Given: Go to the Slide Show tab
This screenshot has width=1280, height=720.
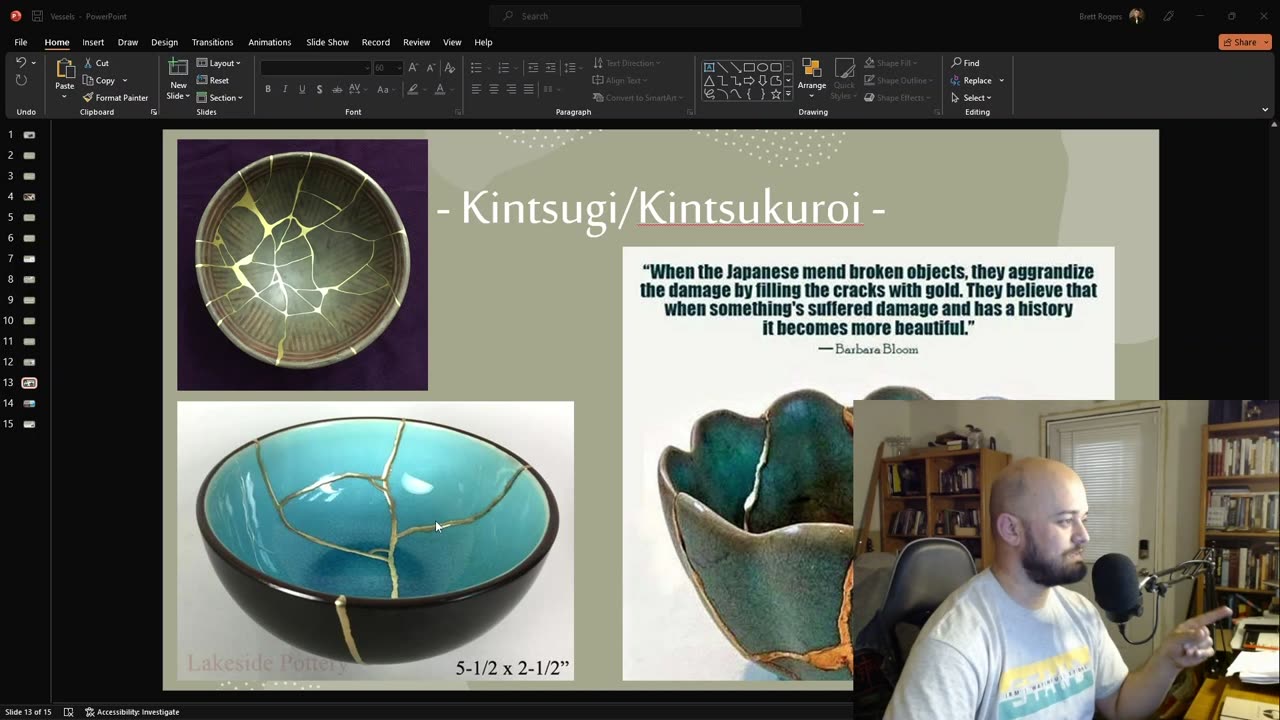Looking at the screenshot, I should point(327,42).
